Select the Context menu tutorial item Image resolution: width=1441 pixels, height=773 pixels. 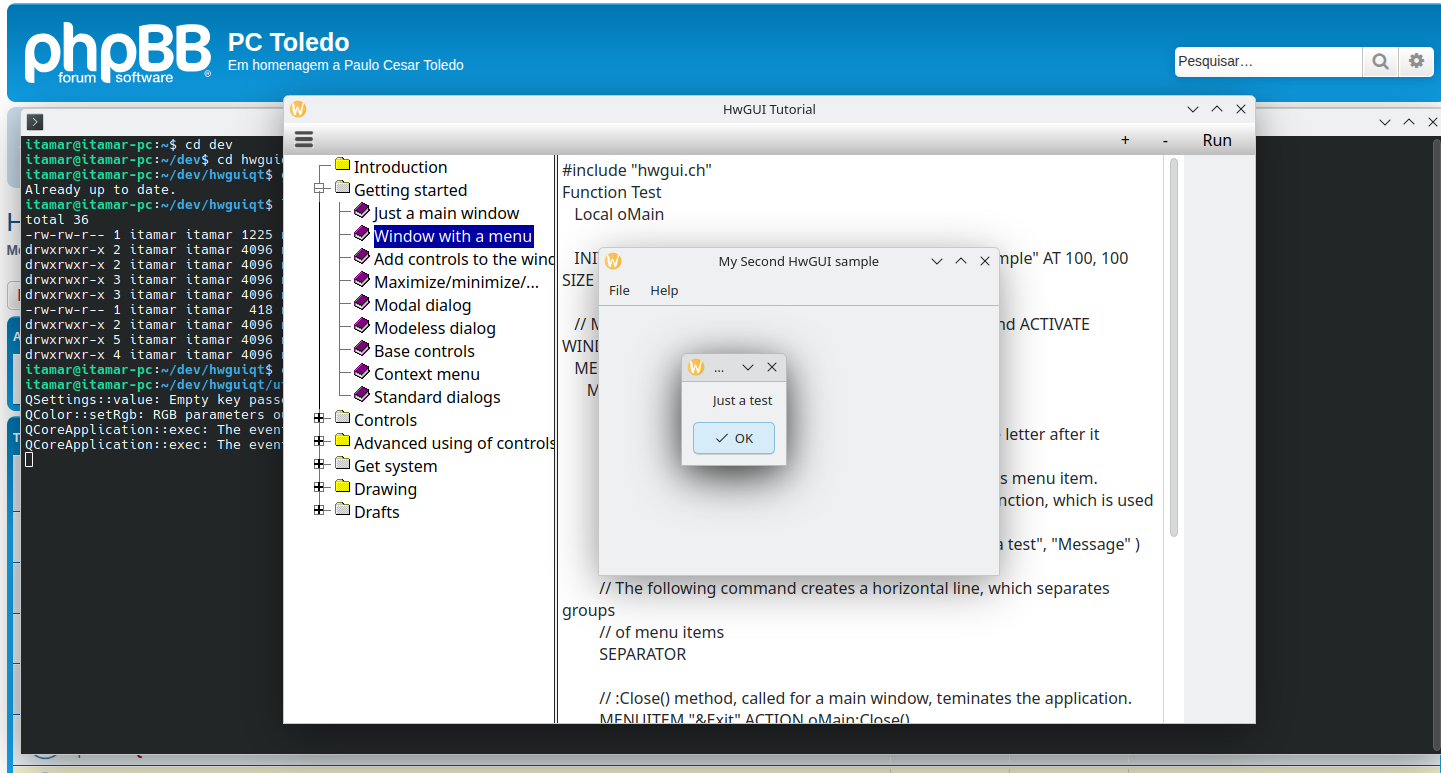click(x=426, y=374)
